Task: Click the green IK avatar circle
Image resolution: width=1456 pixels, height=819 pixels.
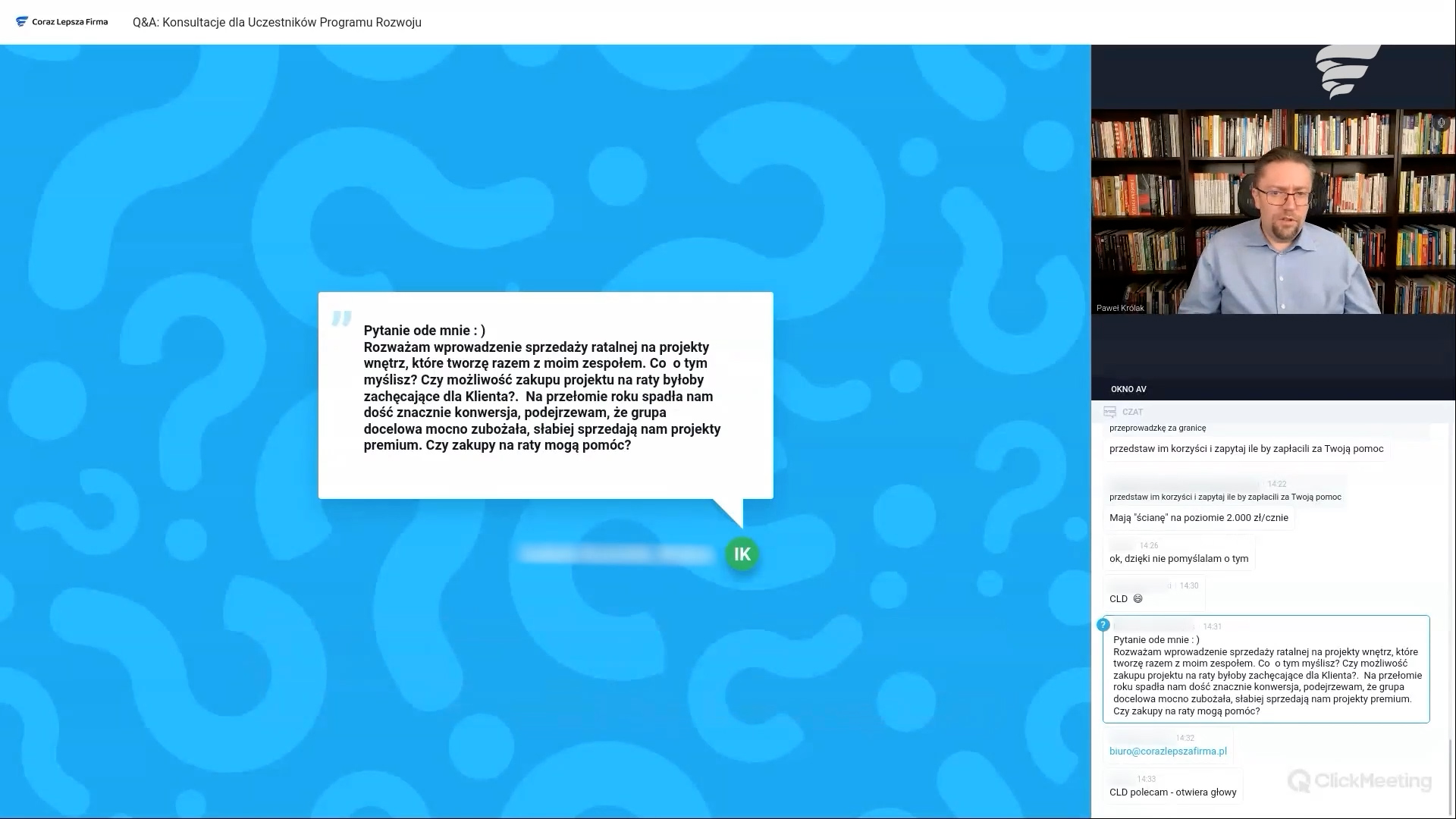Action: pos(742,554)
